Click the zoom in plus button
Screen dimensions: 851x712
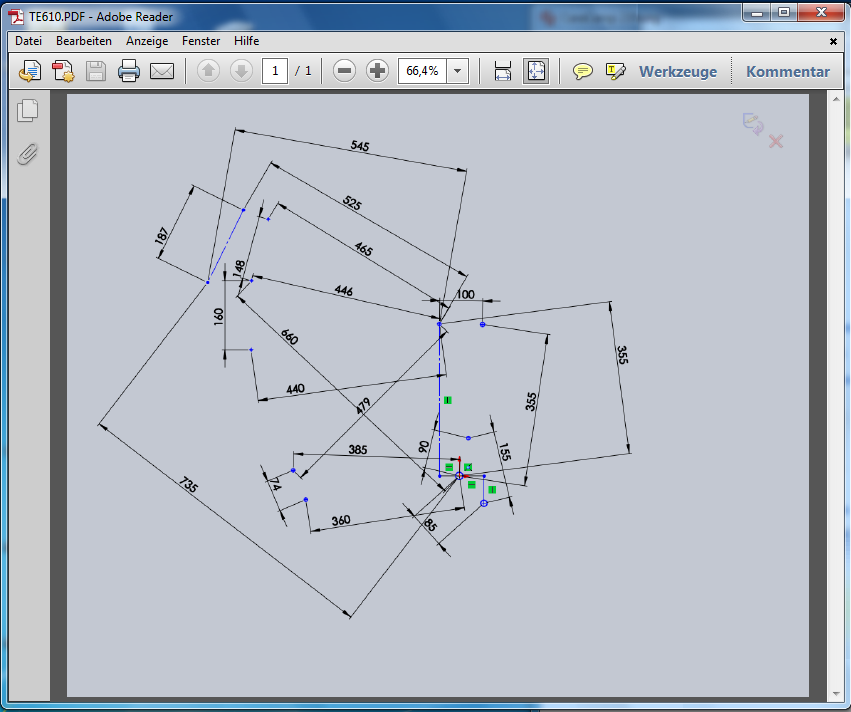tap(377, 71)
